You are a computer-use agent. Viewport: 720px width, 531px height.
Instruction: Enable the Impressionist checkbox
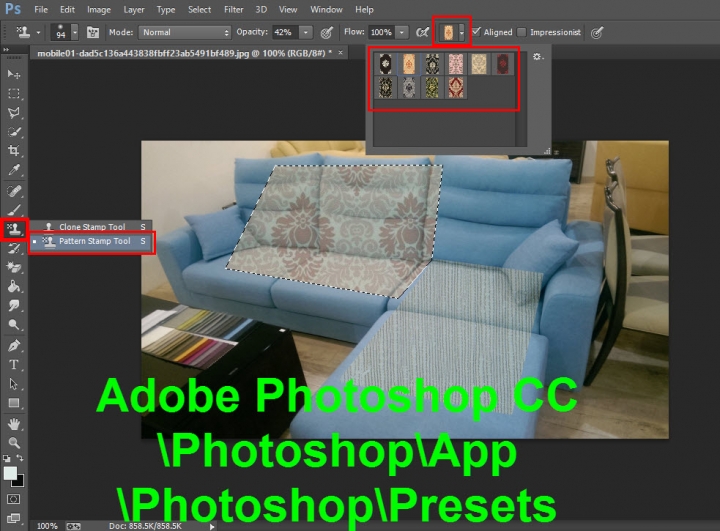[521, 33]
